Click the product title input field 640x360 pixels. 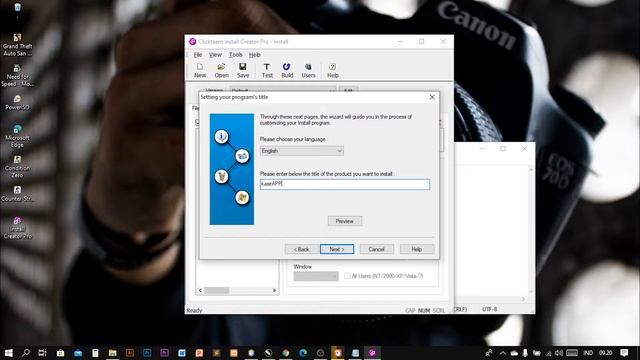click(x=344, y=184)
